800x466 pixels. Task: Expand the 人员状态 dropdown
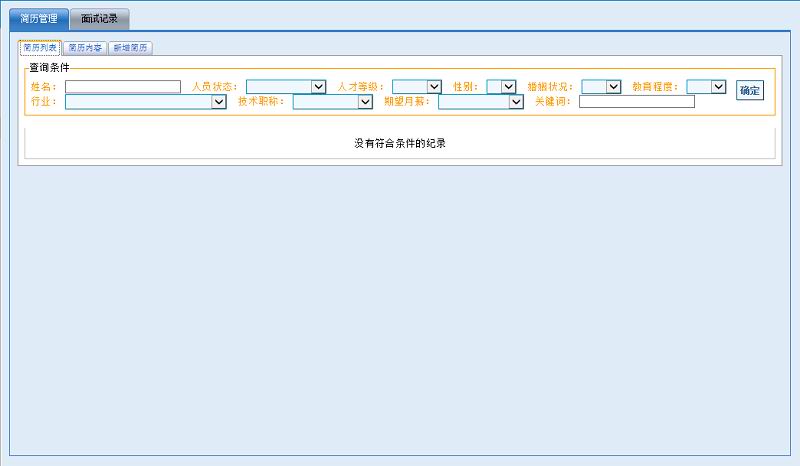(286, 87)
